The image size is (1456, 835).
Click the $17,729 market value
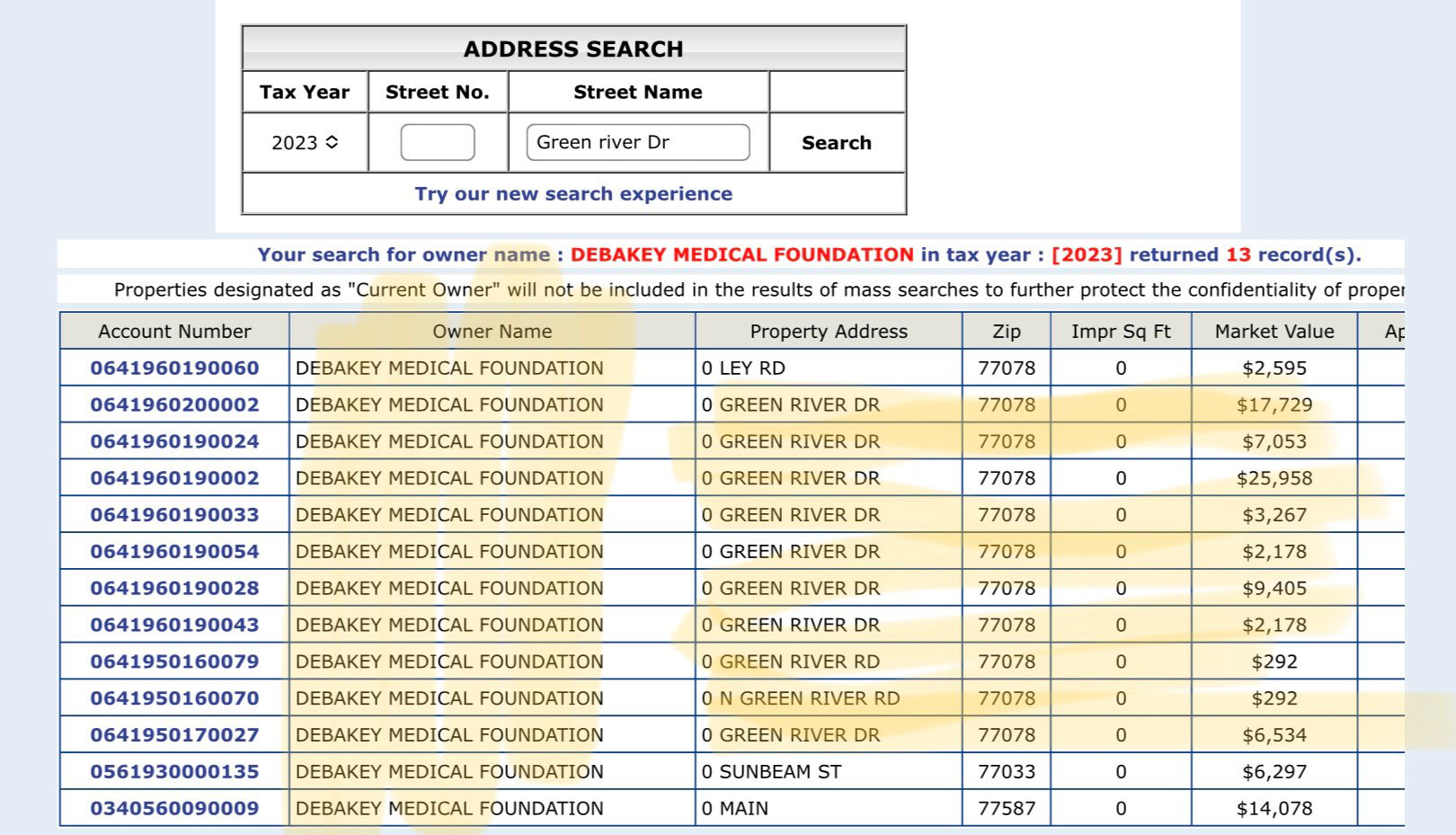point(1274,404)
